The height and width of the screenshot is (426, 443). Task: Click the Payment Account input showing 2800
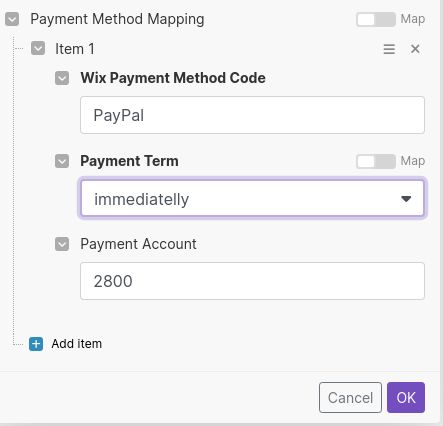pyautogui.click(x=252, y=281)
